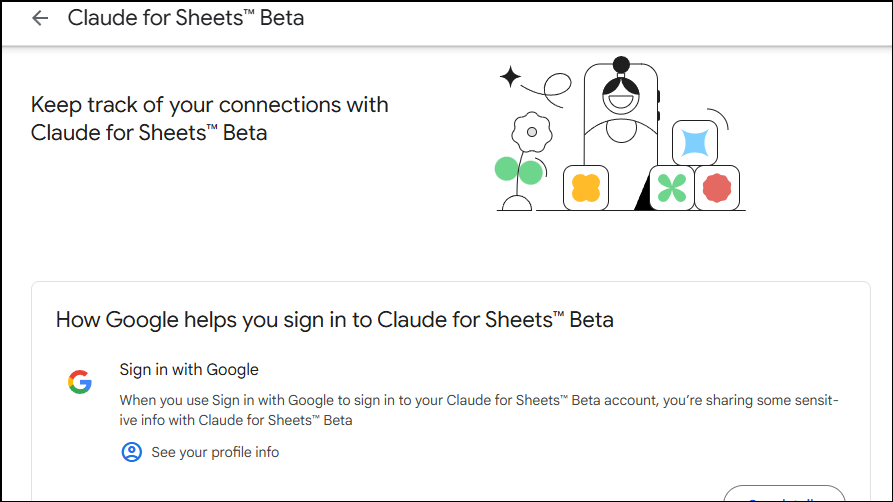This screenshot has height=502, width=893.
Task: Click the yellow flower block in illustration
Action: (x=586, y=187)
